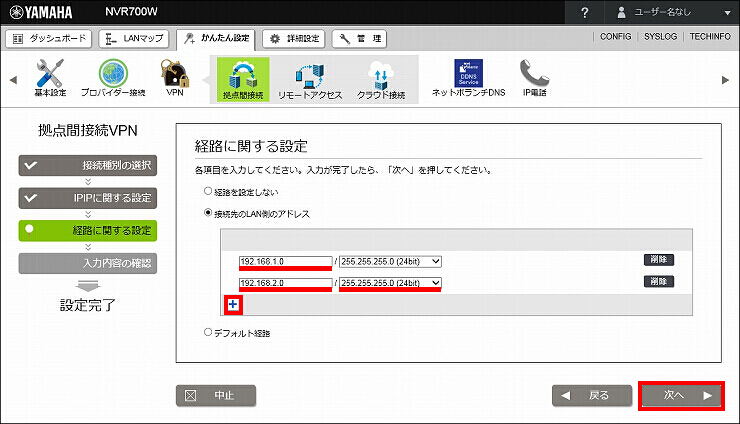Switch to 詳細設定 tab
Viewport: 740px width, 424px height.
click(294, 39)
